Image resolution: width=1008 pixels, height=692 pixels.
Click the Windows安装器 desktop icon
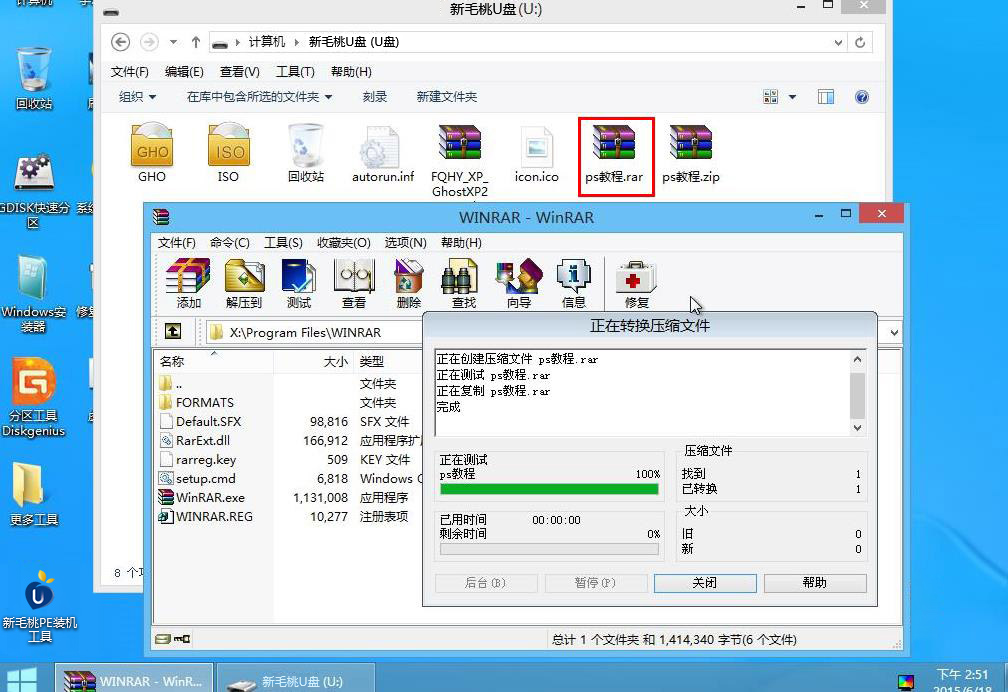coord(33,294)
